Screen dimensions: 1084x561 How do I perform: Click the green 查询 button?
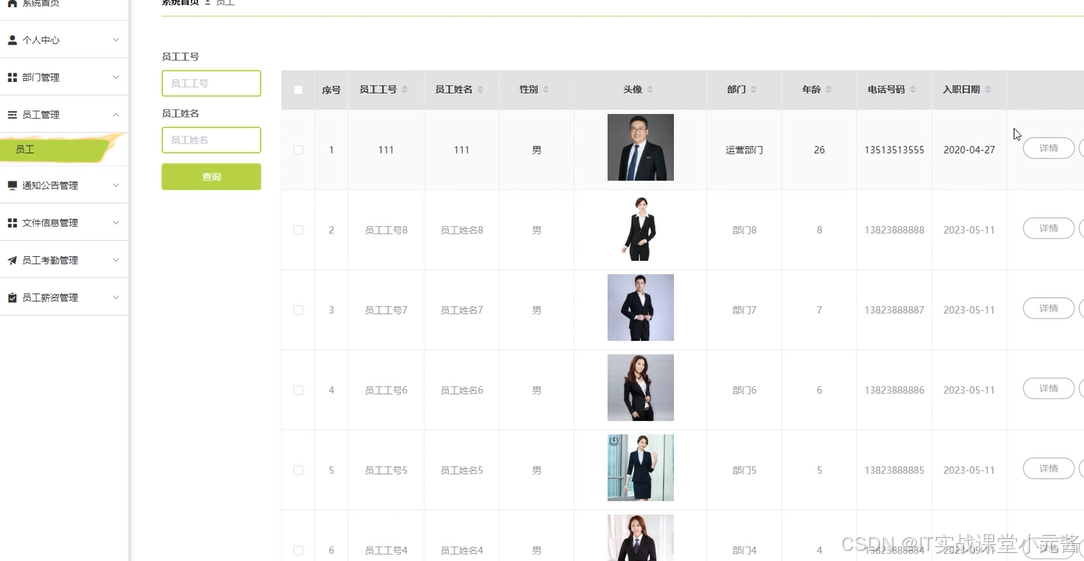click(212, 176)
